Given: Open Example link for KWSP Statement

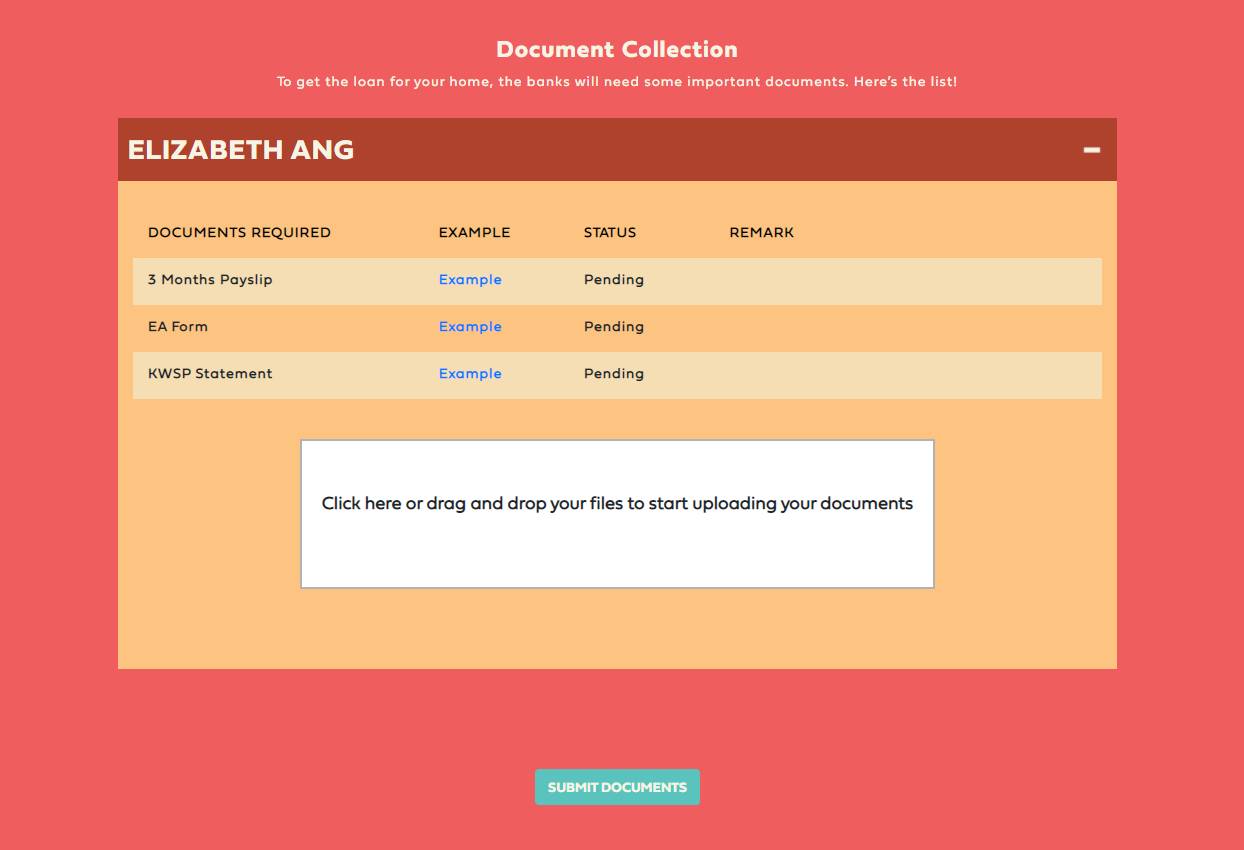Looking at the screenshot, I should [470, 374].
